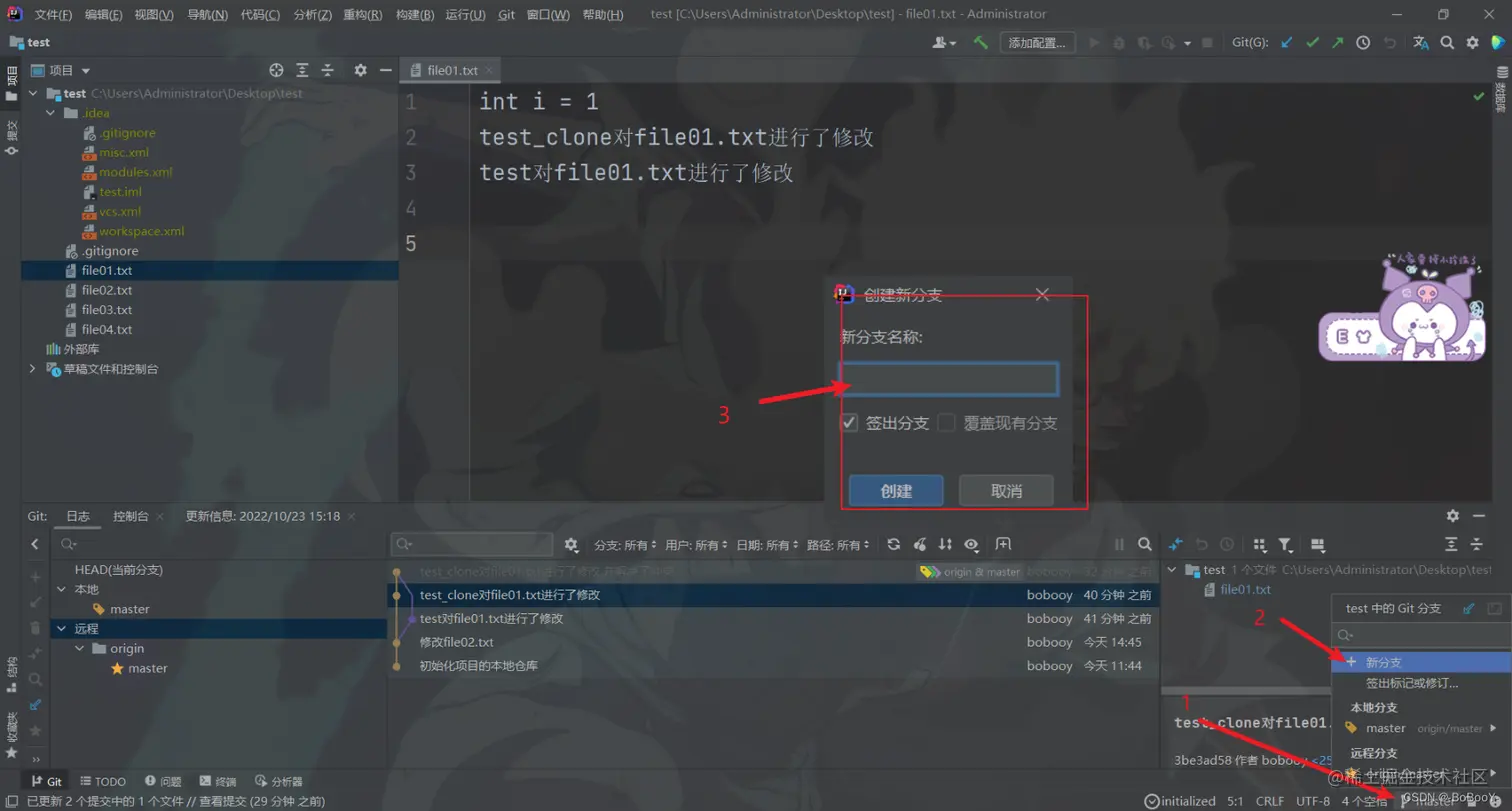Create new changelist with the [+] icon

coord(35,577)
